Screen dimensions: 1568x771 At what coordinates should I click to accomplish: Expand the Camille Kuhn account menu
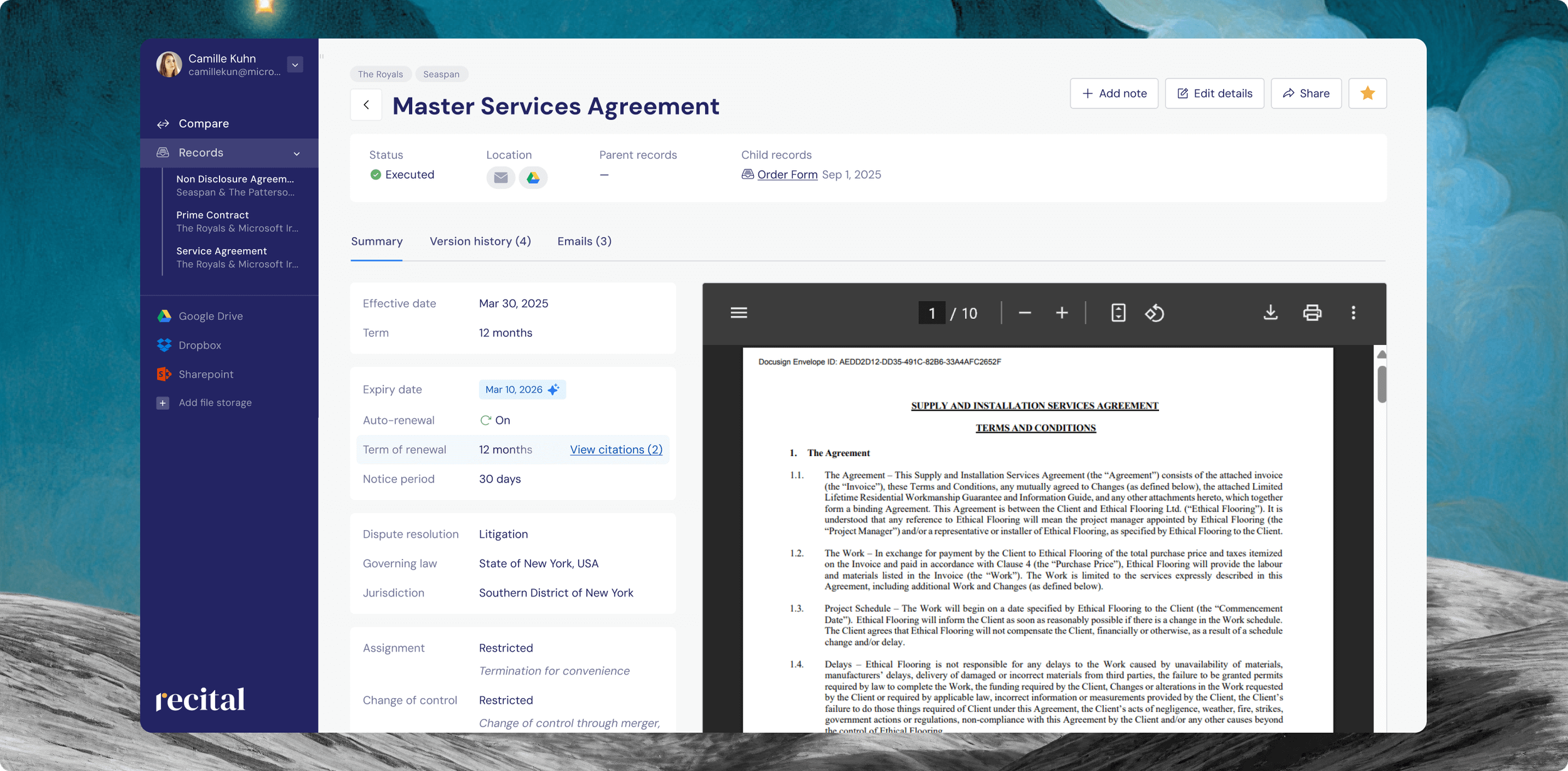[x=294, y=64]
